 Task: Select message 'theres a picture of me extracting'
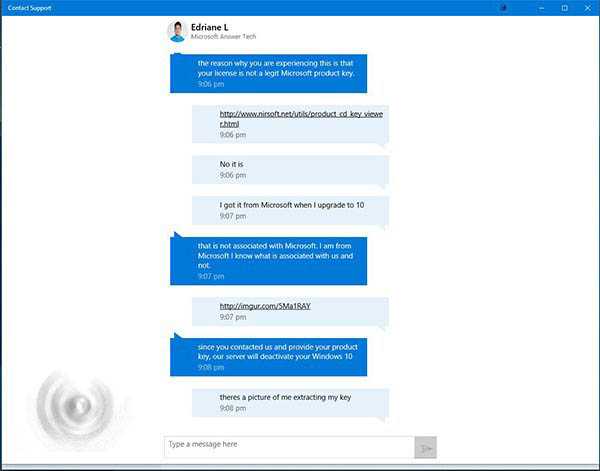pos(290,403)
